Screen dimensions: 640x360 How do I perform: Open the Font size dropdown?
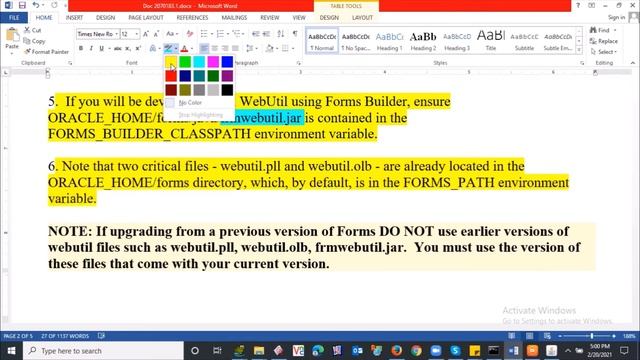(x=137, y=34)
